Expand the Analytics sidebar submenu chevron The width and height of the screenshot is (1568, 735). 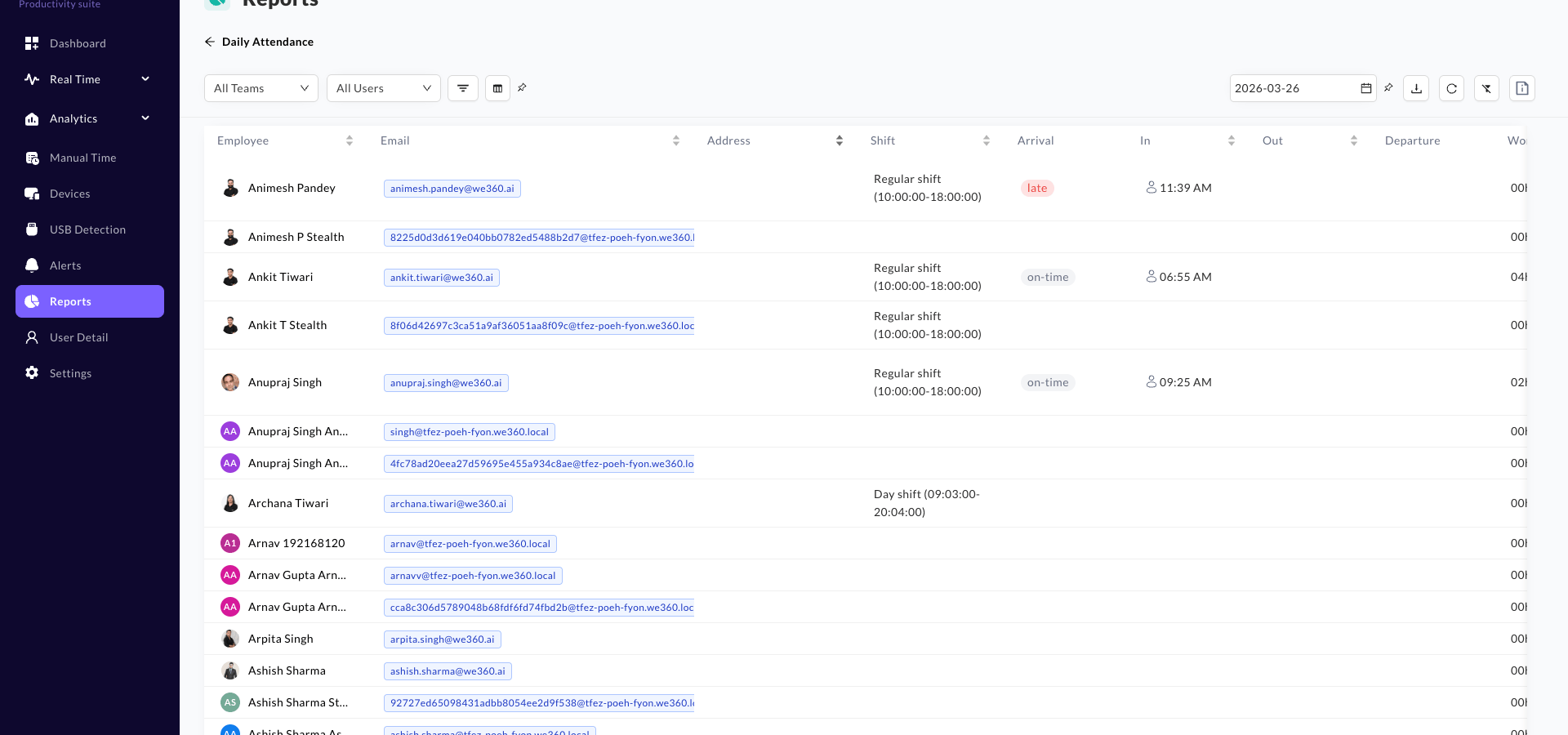pyautogui.click(x=145, y=118)
